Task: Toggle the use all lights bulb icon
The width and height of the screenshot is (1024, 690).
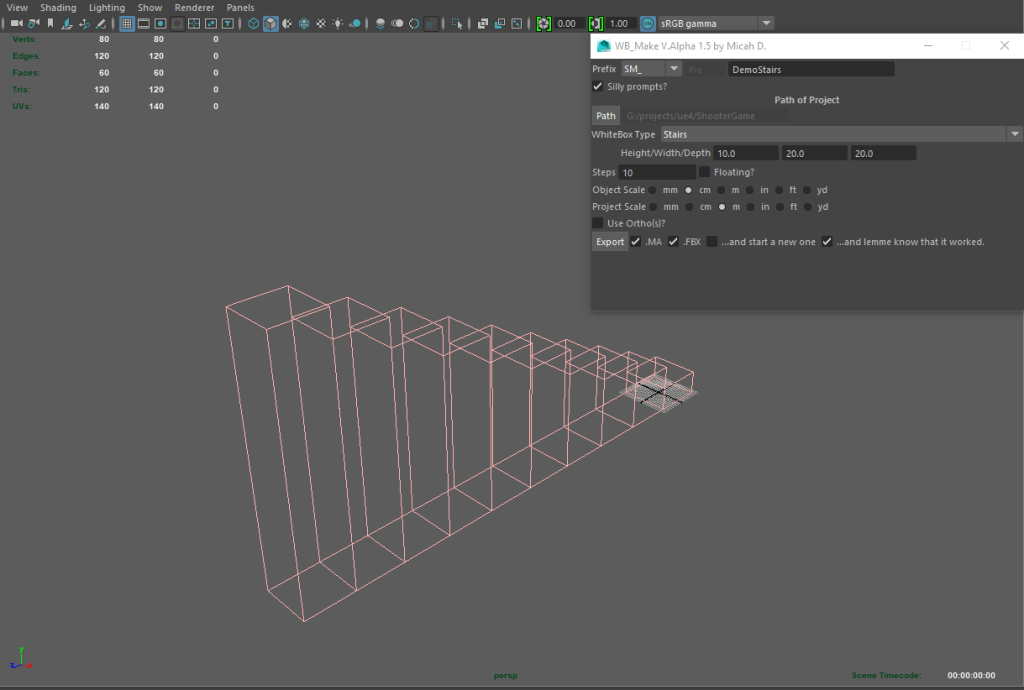Action: (x=338, y=23)
